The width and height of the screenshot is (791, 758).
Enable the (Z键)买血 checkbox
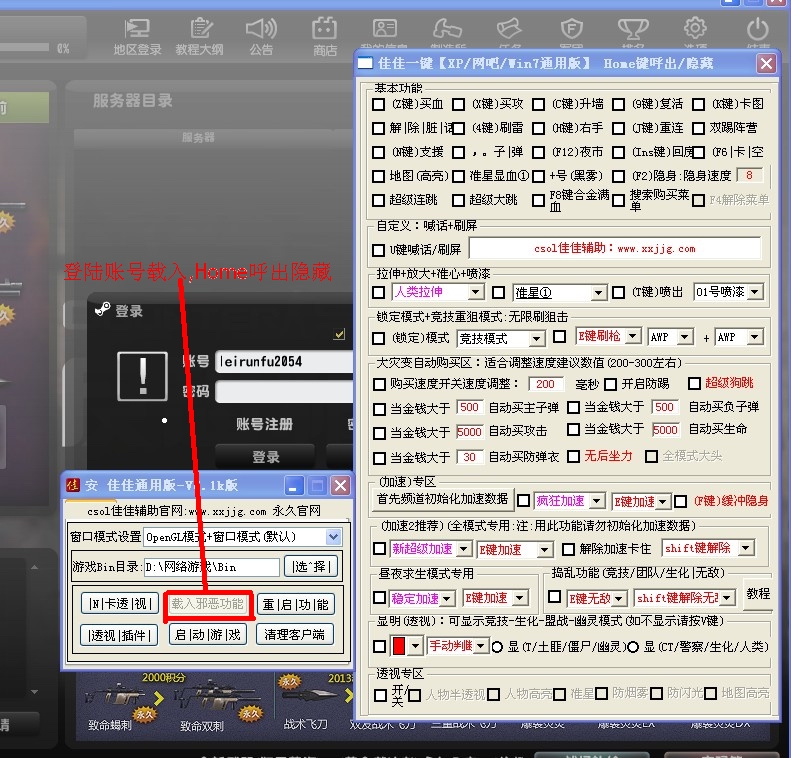[378, 104]
